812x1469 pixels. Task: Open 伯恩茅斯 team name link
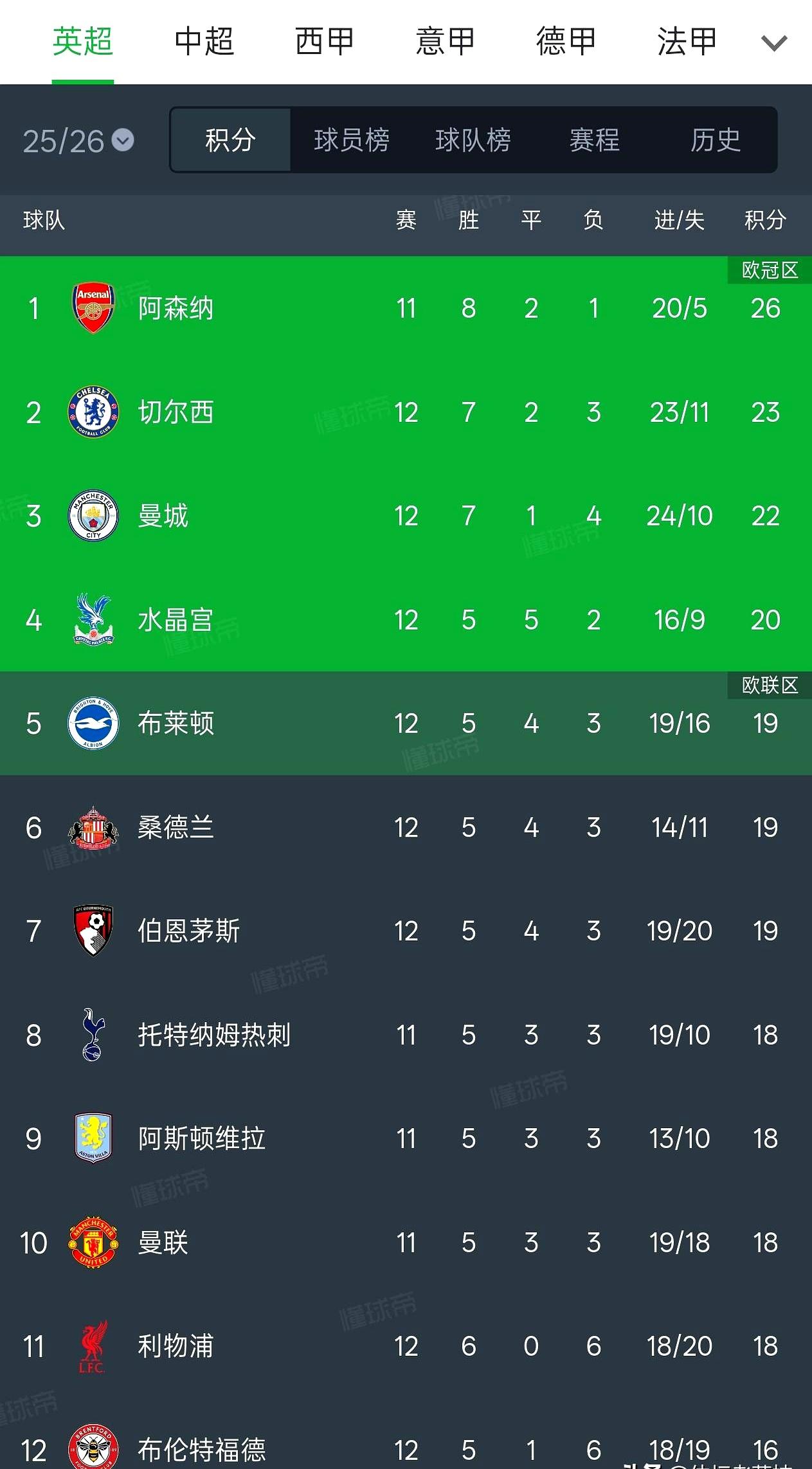tap(188, 931)
